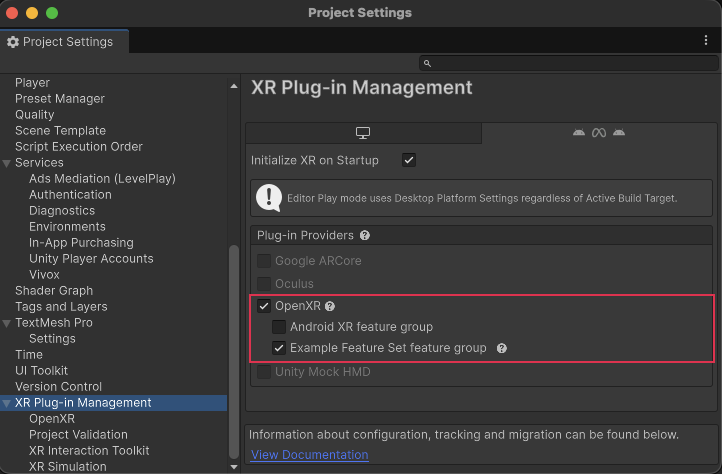Select XR Plug-in Management row
The height and width of the screenshot is (474, 722).
tap(113, 403)
